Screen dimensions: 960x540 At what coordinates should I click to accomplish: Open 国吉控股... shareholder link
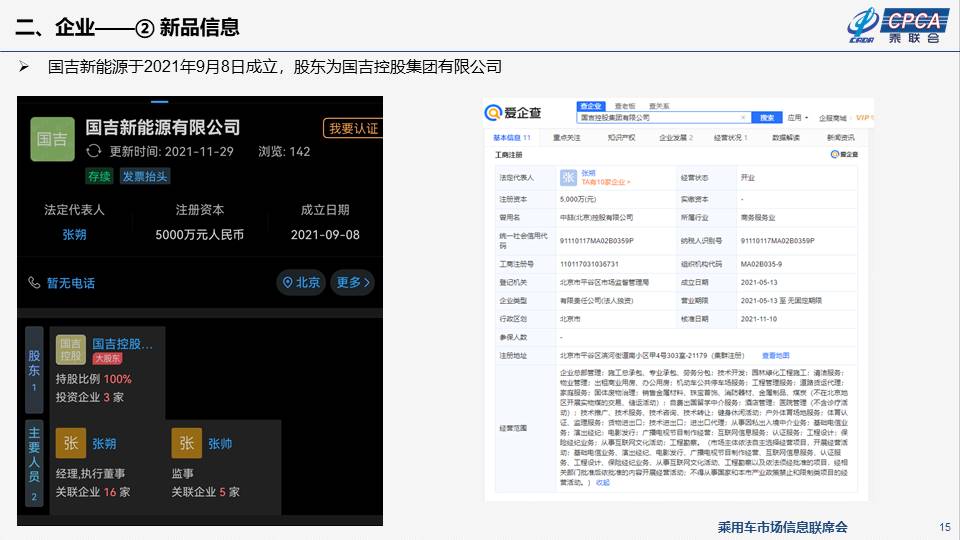[x=122, y=343]
